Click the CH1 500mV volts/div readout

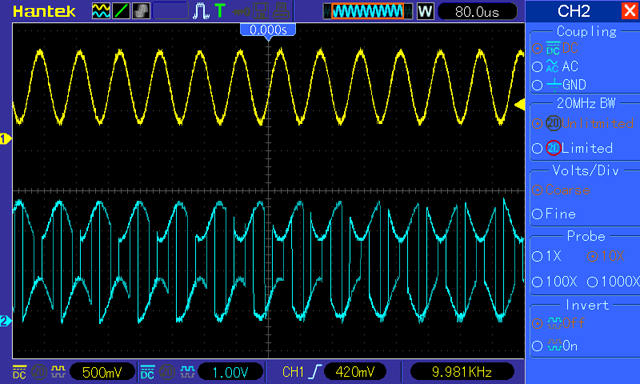pos(102,372)
